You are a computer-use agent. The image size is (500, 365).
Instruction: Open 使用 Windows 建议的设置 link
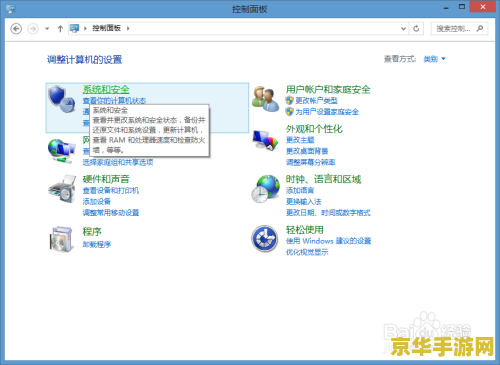point(329,241)
